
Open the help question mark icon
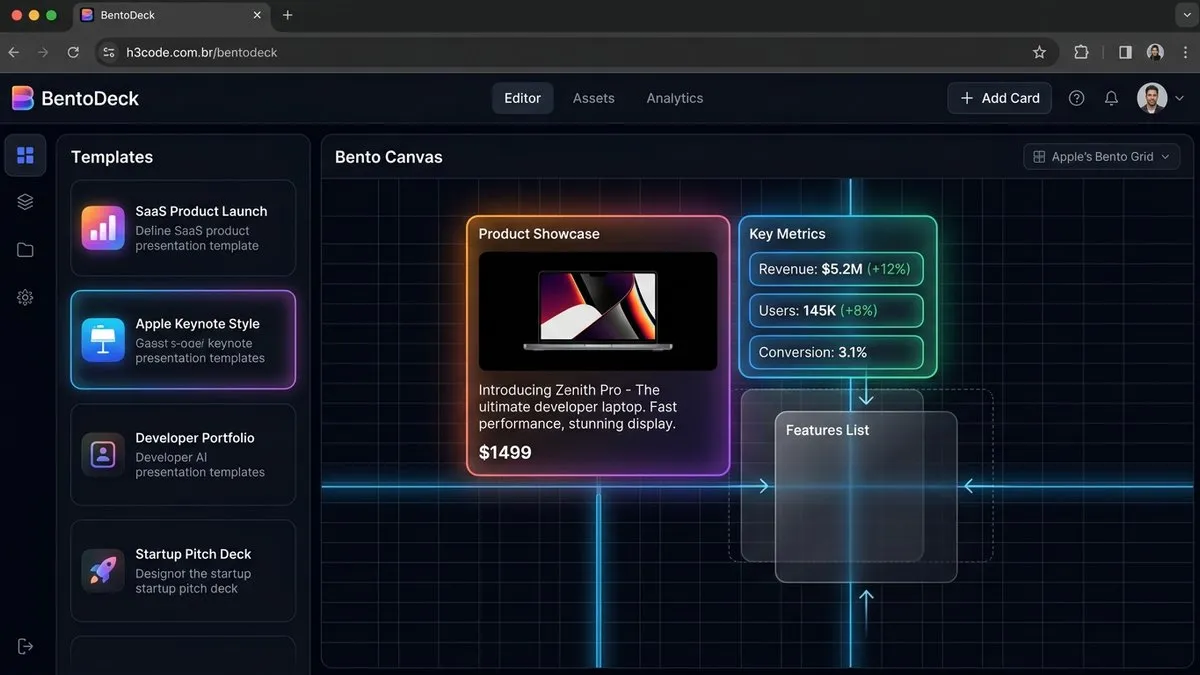tap(1077, 98)
